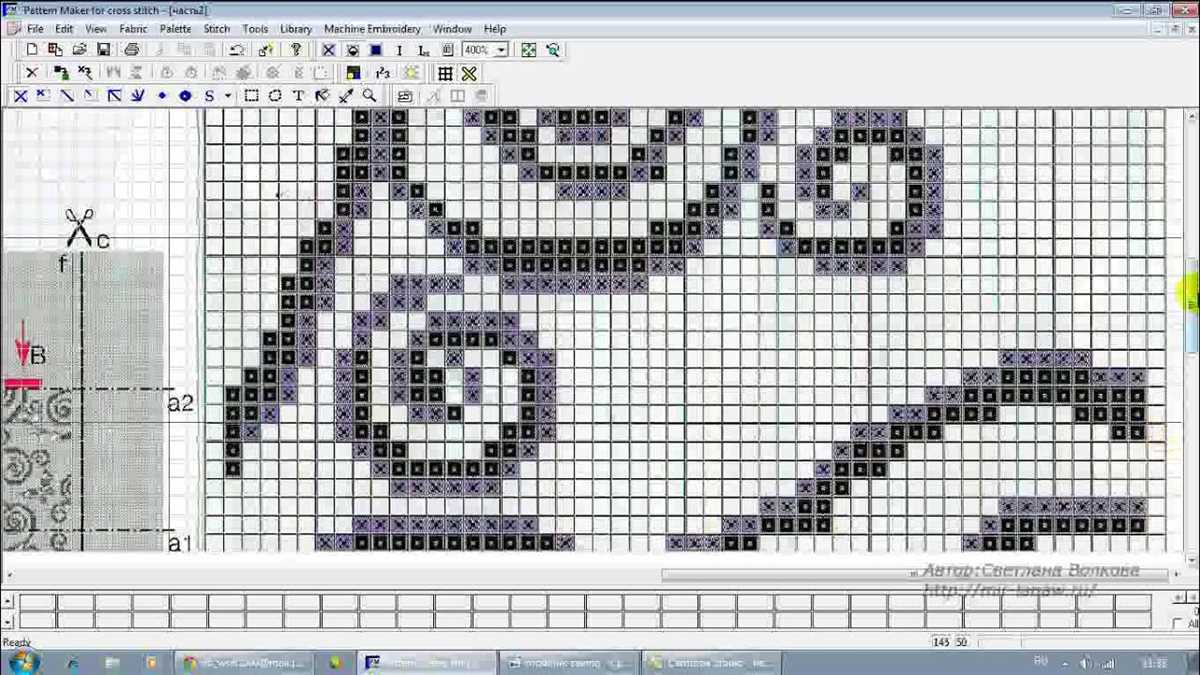
Task: Undo the last action
Action: [x=237, y=50]
